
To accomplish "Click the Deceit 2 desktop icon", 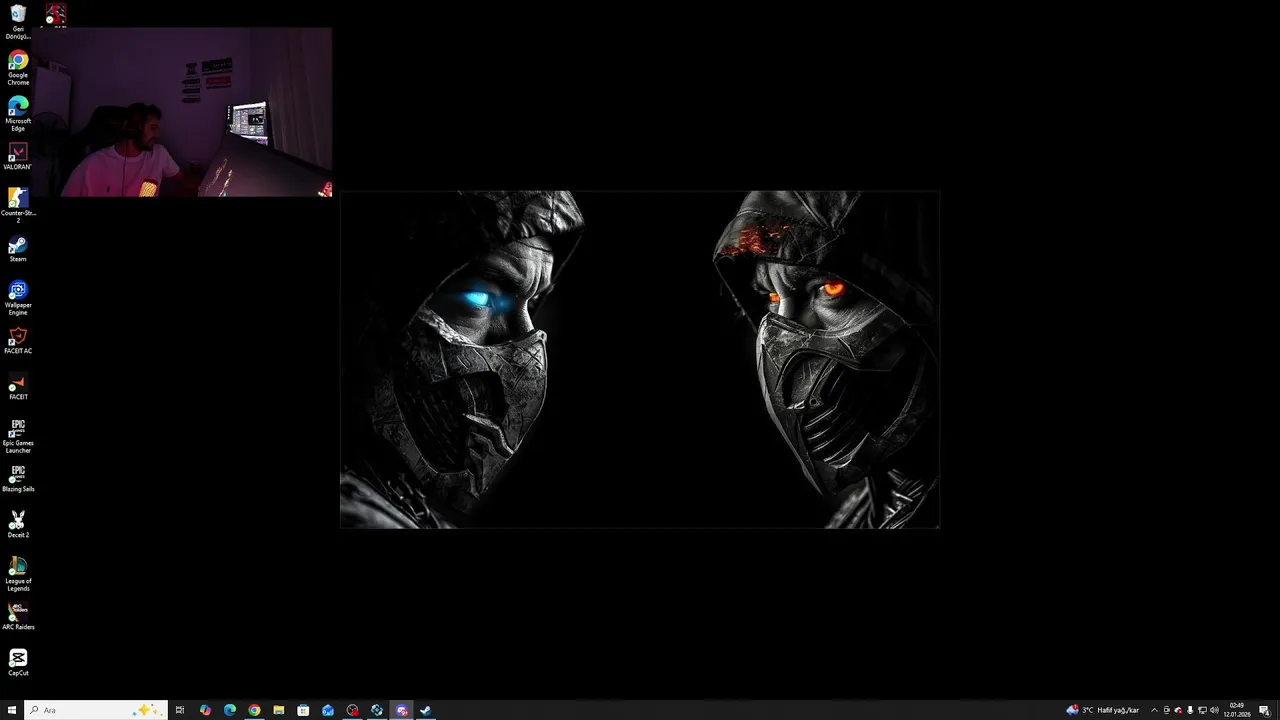I will point(18,525).
